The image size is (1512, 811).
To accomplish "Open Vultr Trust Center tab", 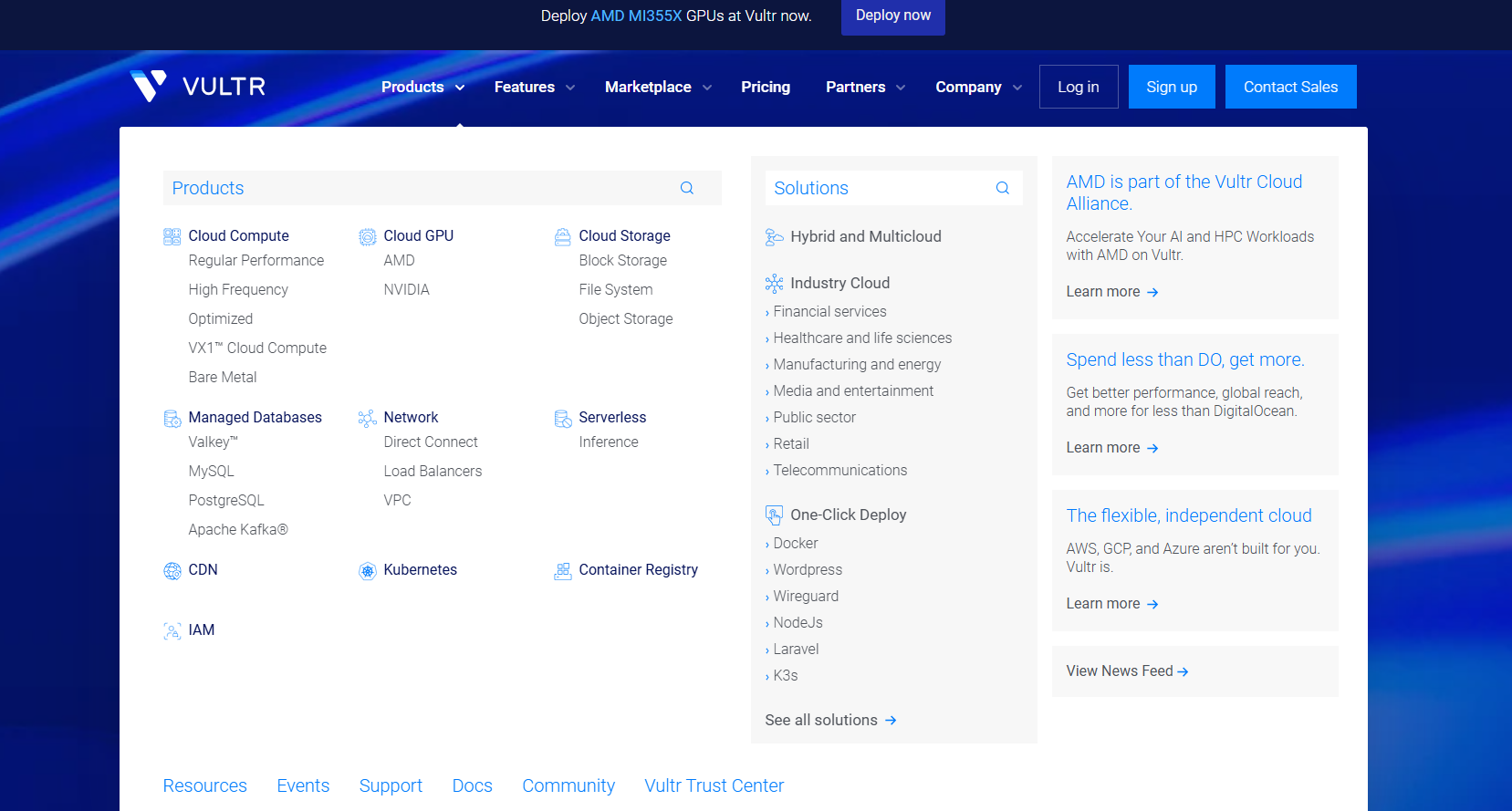I will tap(714, 785).
